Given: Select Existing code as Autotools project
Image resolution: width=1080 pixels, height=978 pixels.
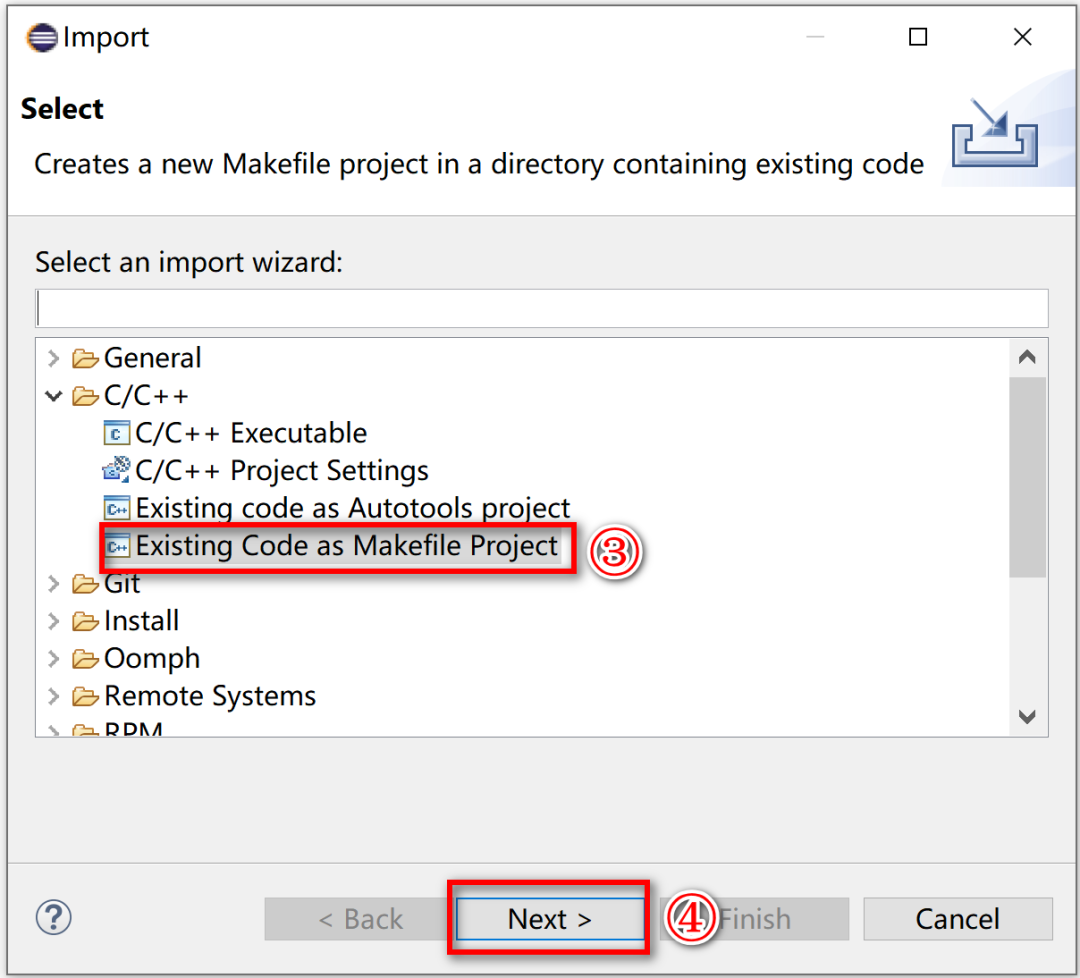Looking at the screenshot, I should tap(352, 508).
